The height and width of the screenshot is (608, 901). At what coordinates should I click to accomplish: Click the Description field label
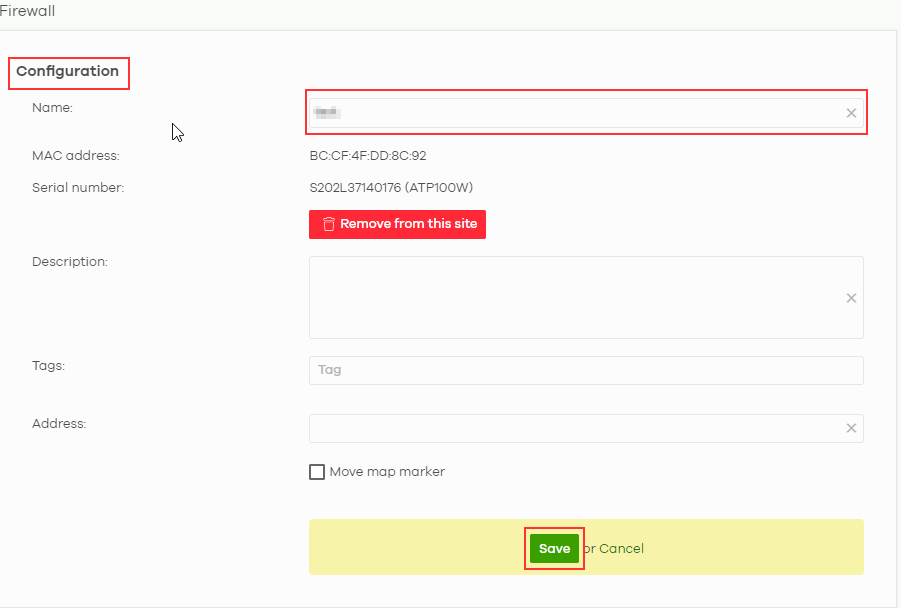point(69,262)
